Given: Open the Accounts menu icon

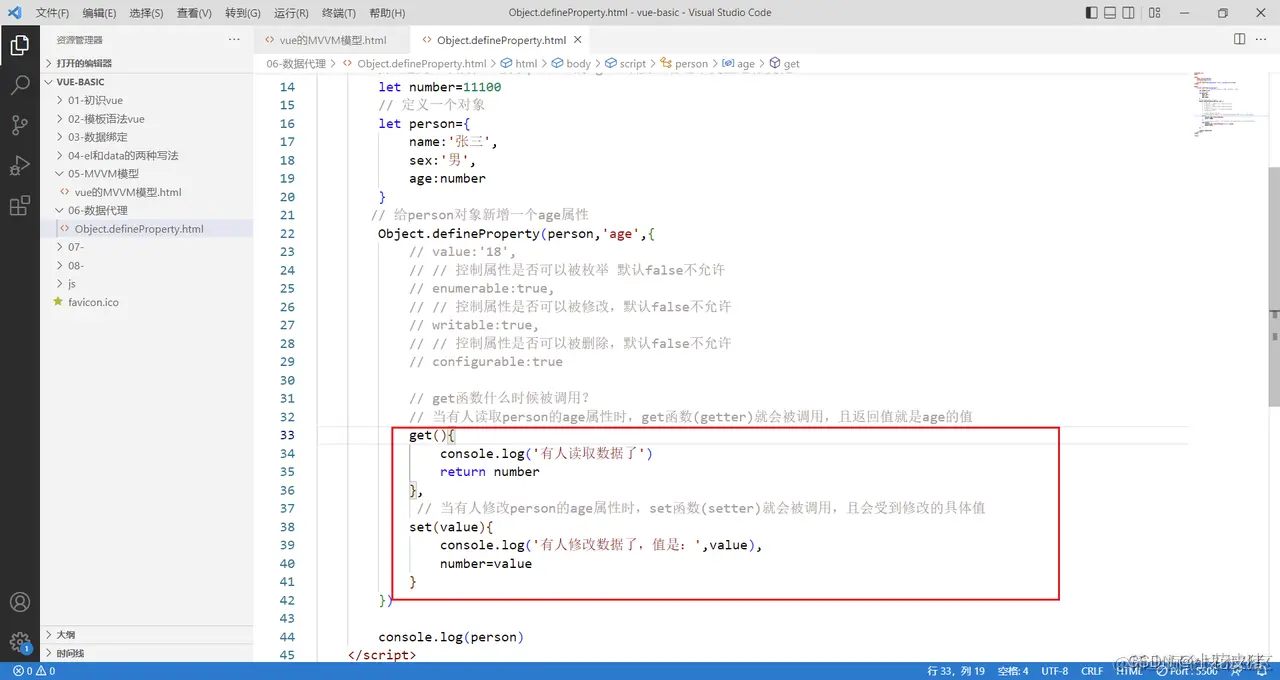Looking at the screenshot, I should pos(19,603).
